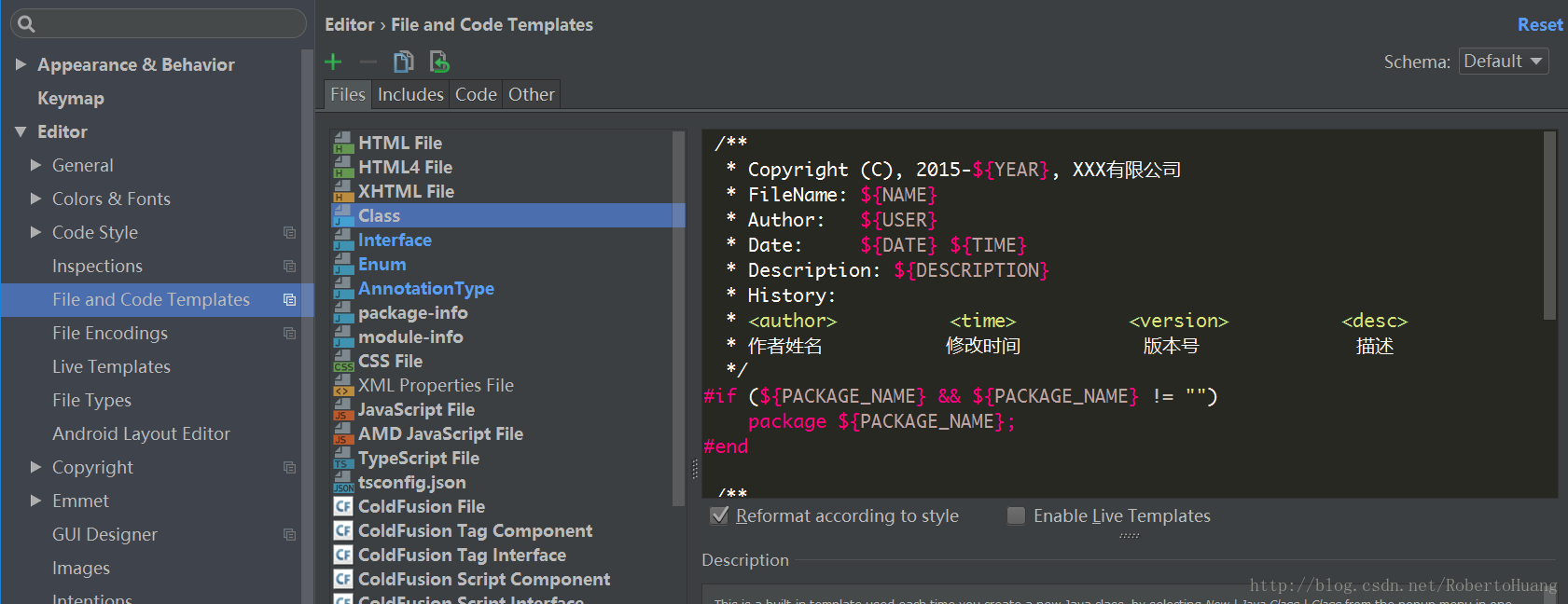Open the Schema Default dropdown
The height and width of the screenshot is (604, 1568).
point(1504,62)
